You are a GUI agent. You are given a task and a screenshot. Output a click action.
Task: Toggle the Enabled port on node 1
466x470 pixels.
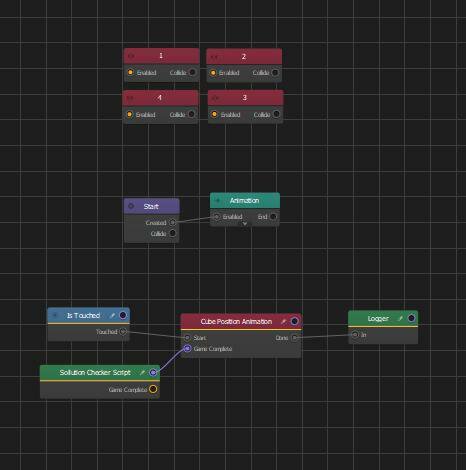point(130,72)
